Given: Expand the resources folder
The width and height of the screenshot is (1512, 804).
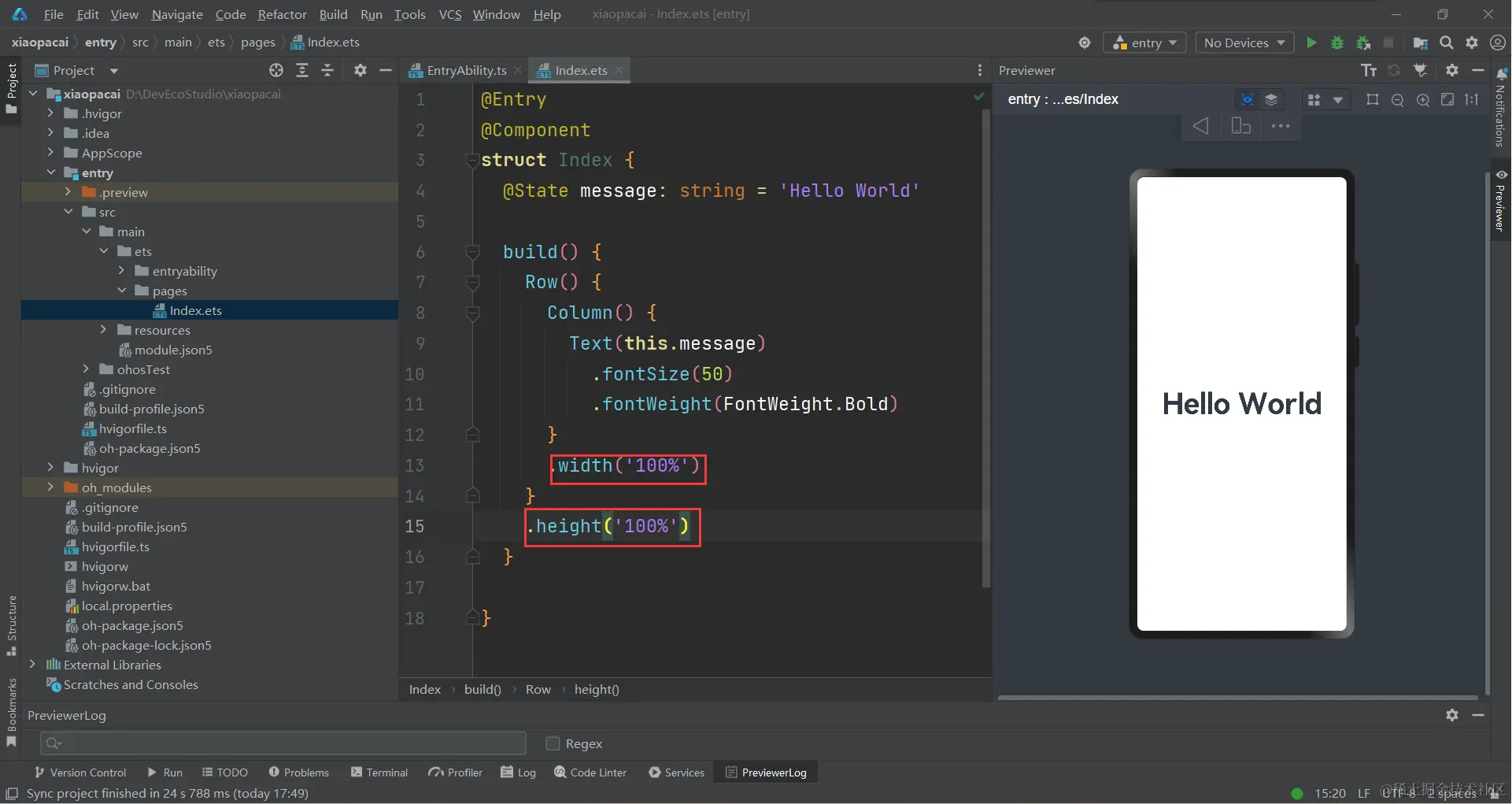Looking at the screenshot, I should [x=103, y=330].
